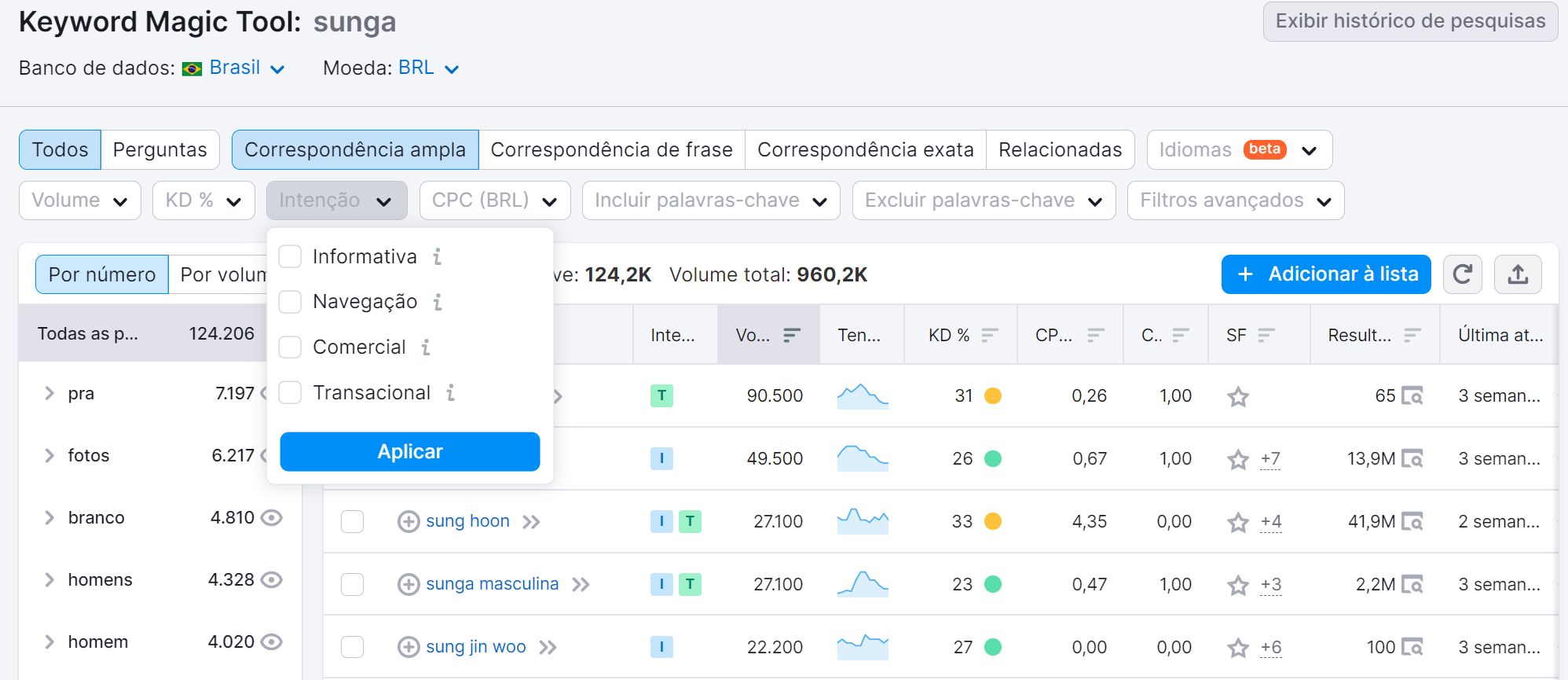Viewport: 1568px width, 680px height.
Task: Check the Navegação intent checkbox
Action: point(291,302)
